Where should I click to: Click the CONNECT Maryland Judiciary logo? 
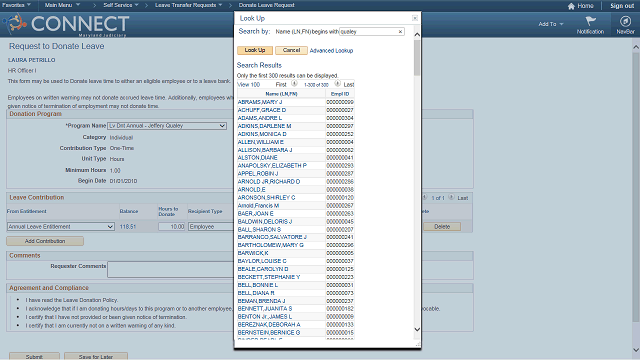tap(67, 24)
